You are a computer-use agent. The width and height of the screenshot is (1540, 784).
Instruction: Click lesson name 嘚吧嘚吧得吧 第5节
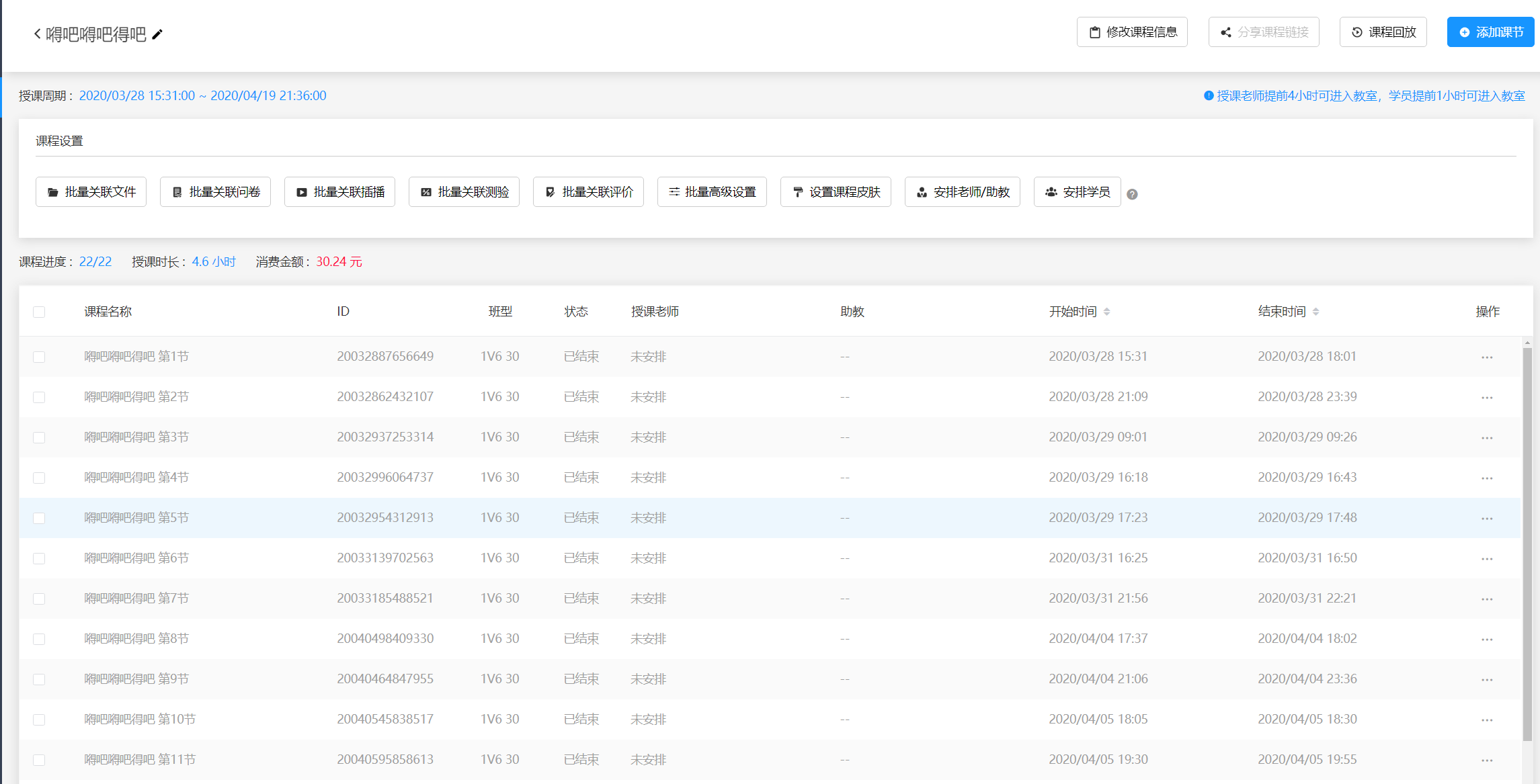136,518
